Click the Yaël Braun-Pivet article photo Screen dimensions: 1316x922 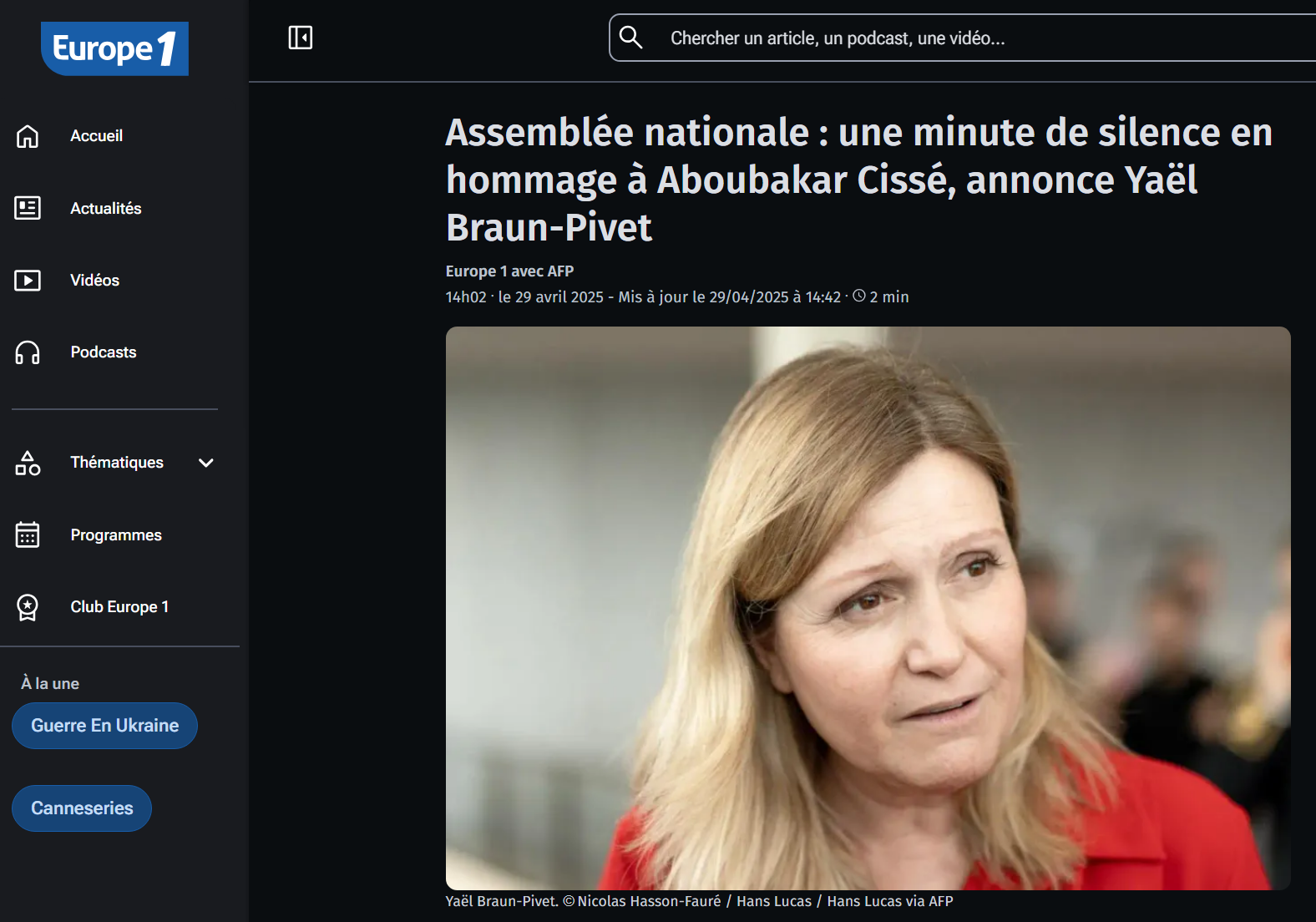coord(868,608)
